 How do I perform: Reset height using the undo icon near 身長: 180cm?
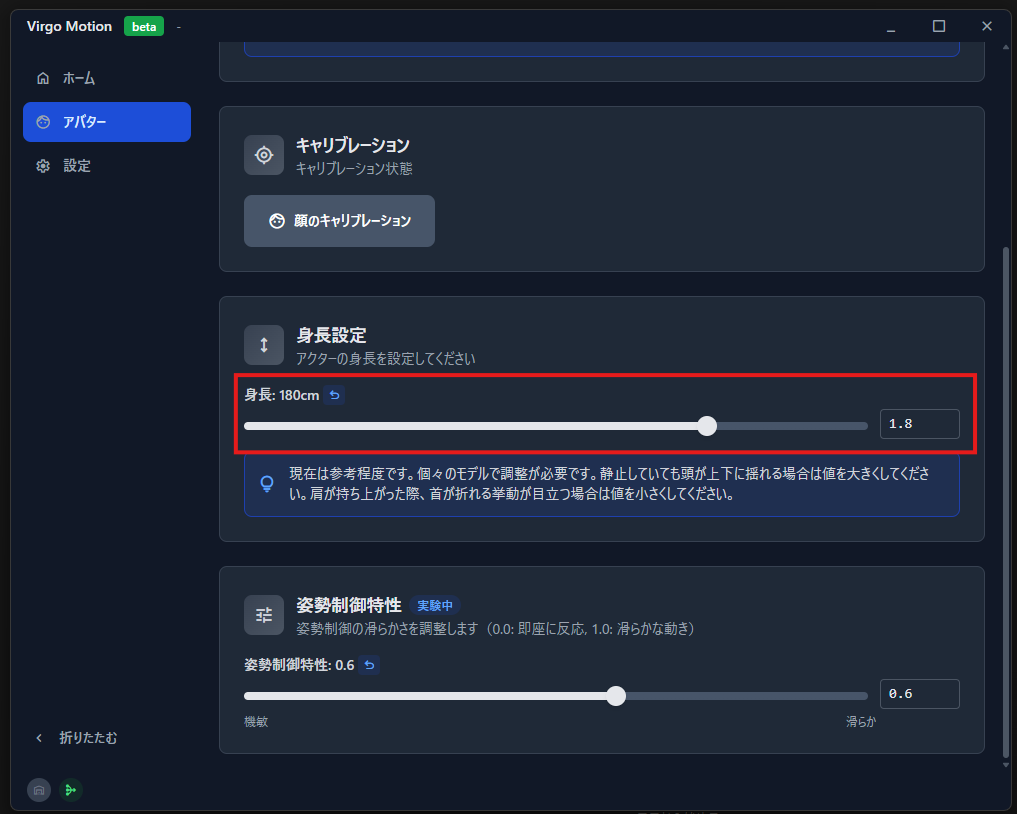334,395
